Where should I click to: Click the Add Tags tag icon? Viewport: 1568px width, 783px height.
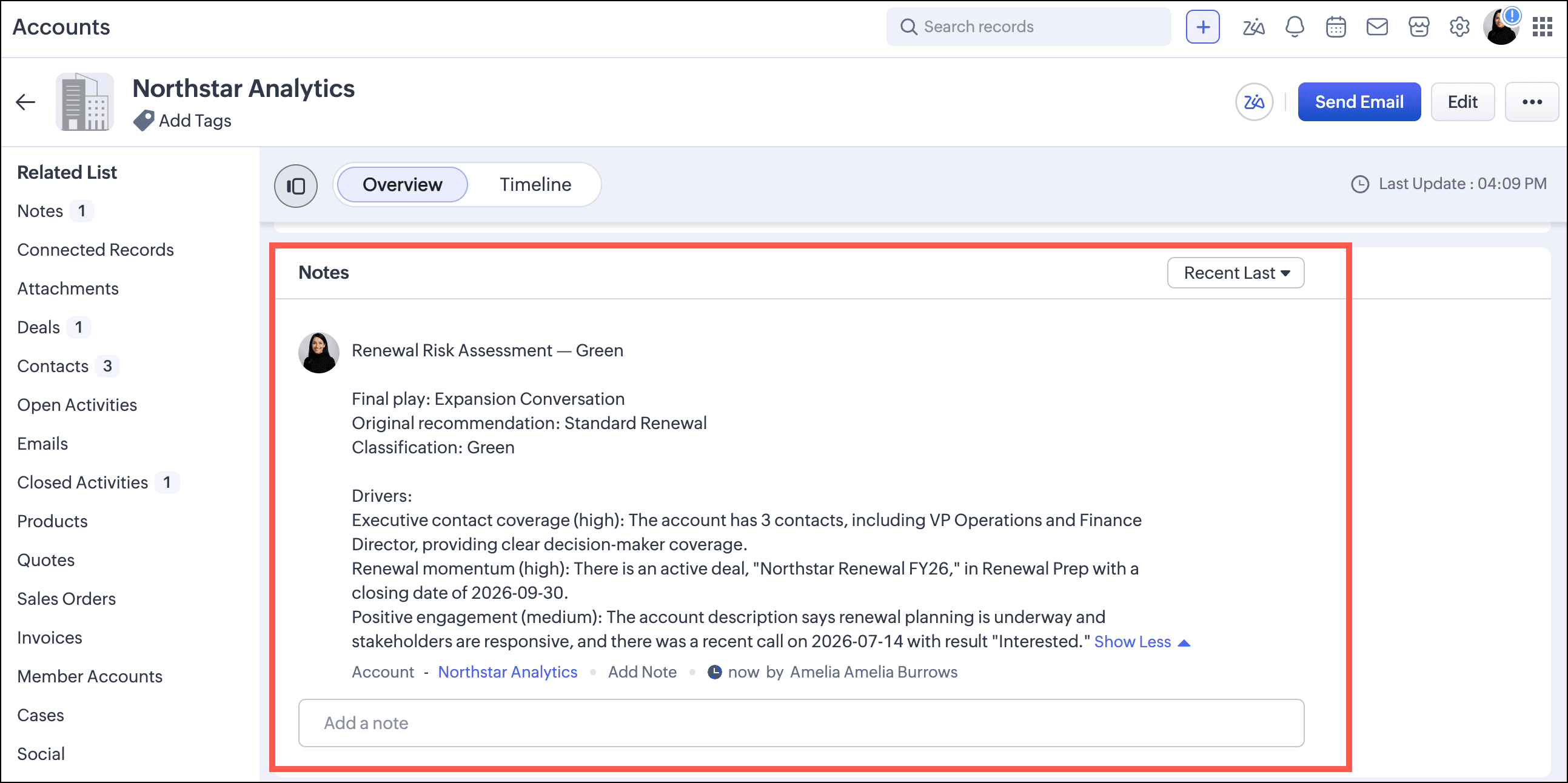pyautogui.click(x=144, y=121)
